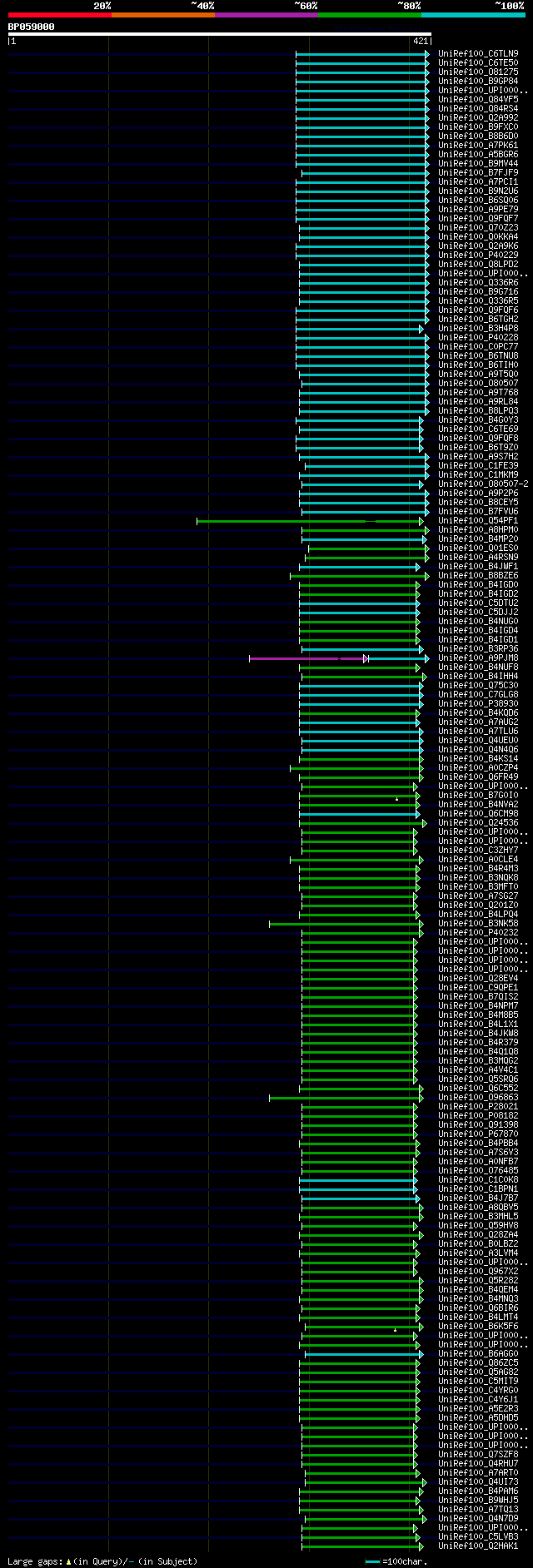This screenshot has height=1568, width=533.
Task: Select the UniRef100_Q9FQF7 hit label
Action: pos(478,218)
